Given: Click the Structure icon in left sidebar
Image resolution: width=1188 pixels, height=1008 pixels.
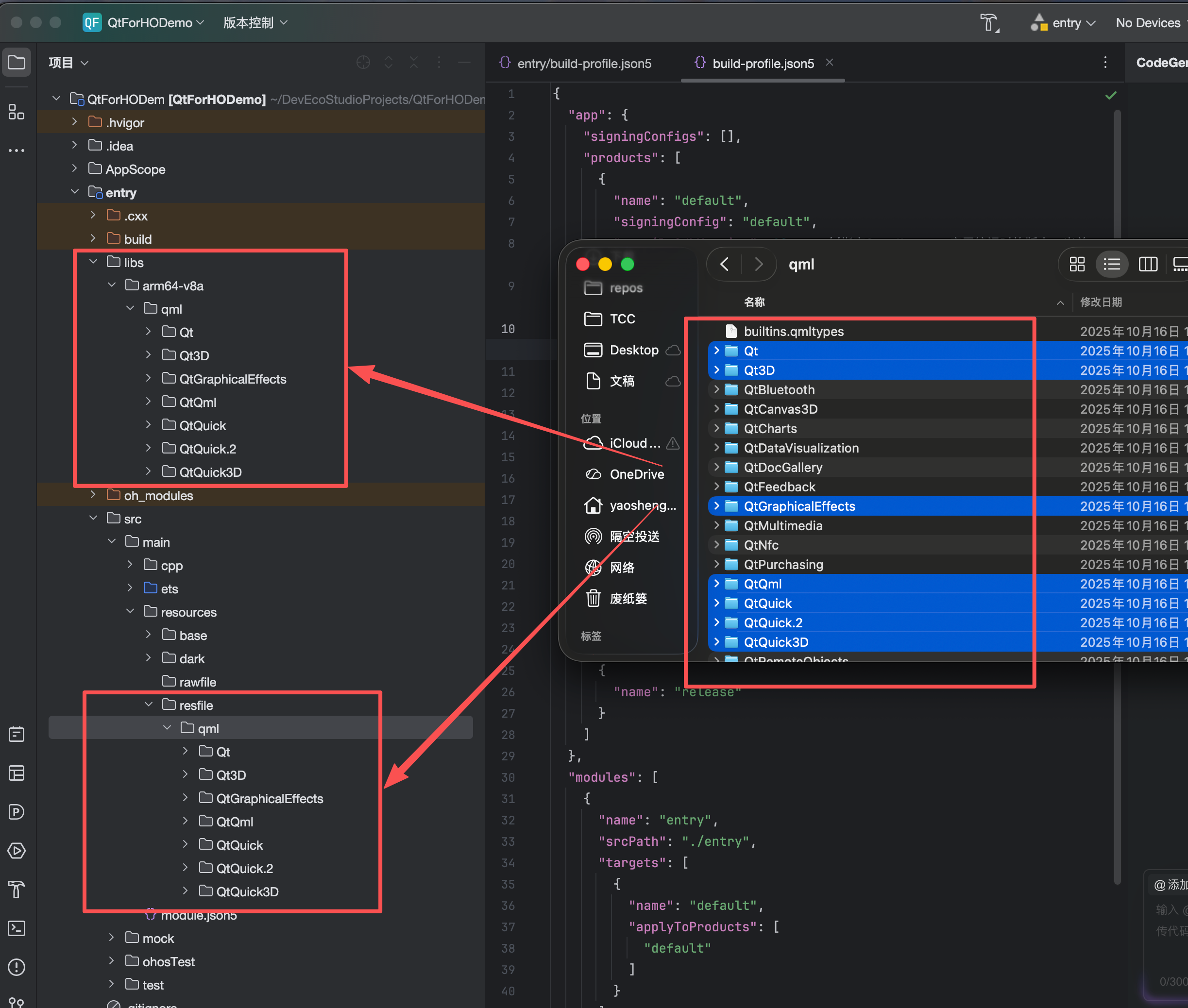Looking at the screenshot, I should [x=17, y=112].
